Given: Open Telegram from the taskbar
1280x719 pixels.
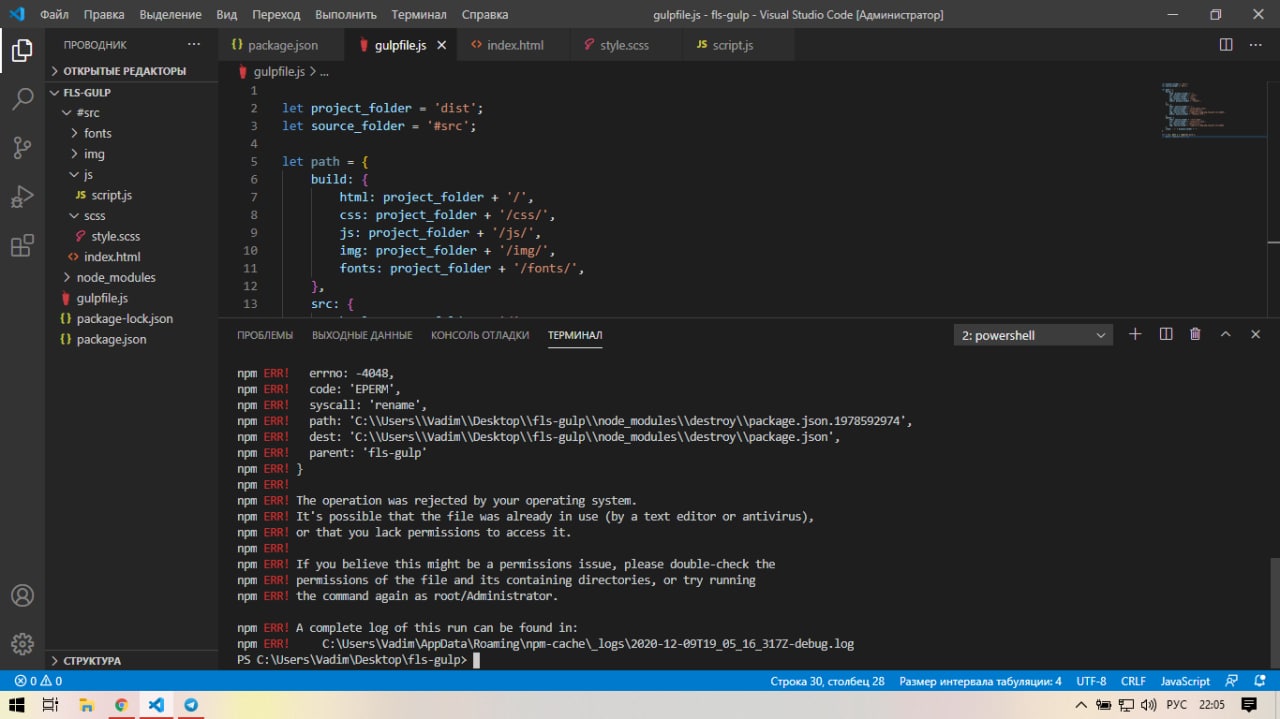Looking at the screenshot, I should (x=190, y=705).
